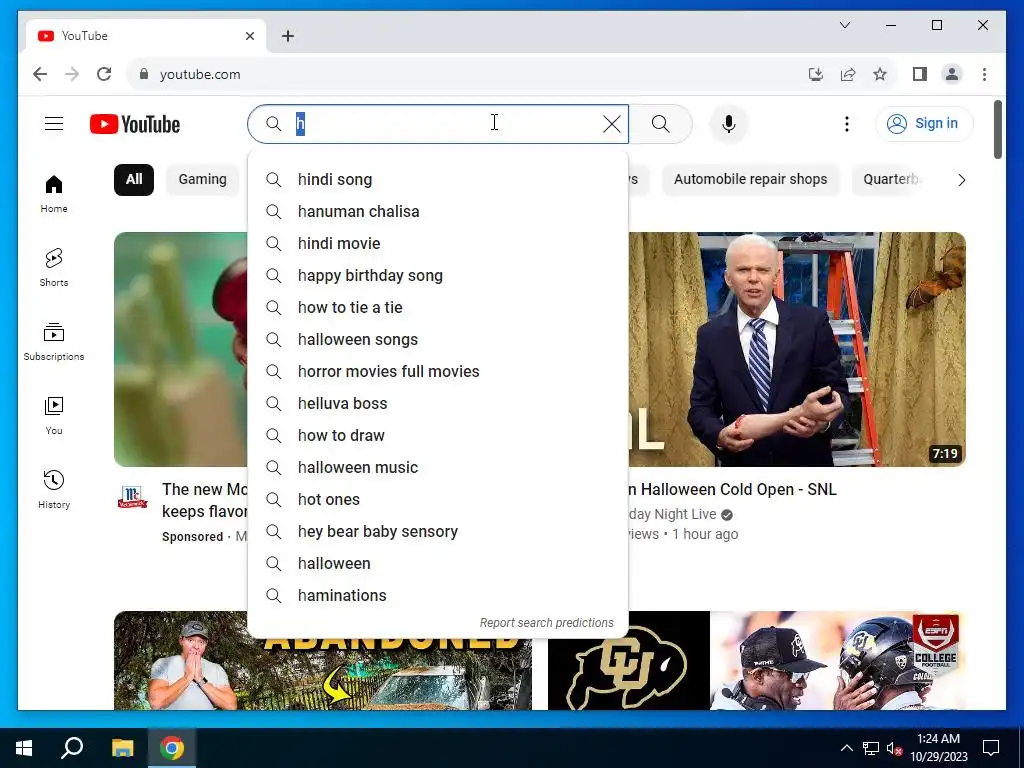Open File Explorer from taskbar
1024x768 pixels.
click(x=122, y=748)
